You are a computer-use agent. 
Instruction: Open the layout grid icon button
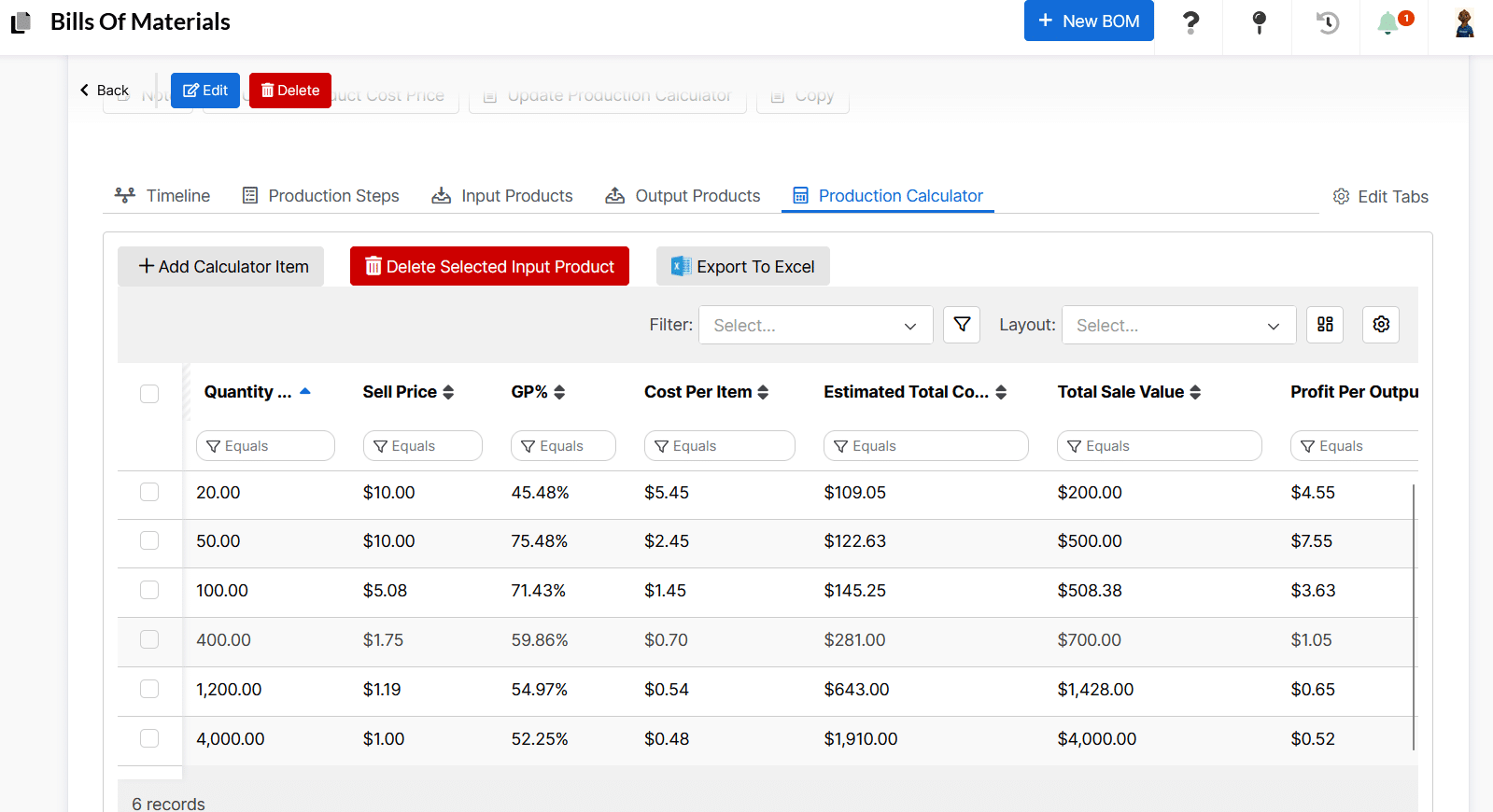pyautogui.click(x=1324, y=325)
